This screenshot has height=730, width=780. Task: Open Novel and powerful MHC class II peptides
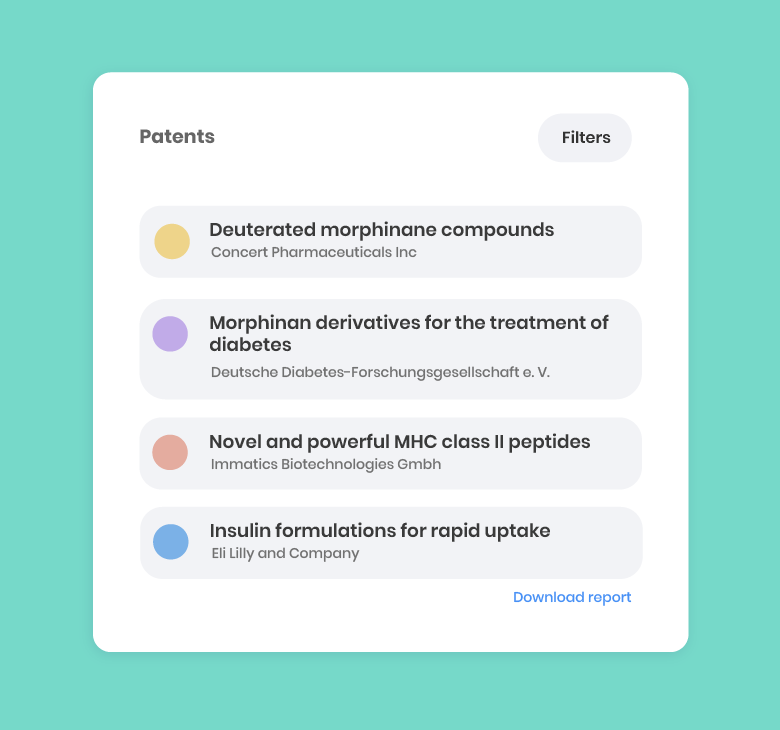pyautogui.click(x=399, y=442)
